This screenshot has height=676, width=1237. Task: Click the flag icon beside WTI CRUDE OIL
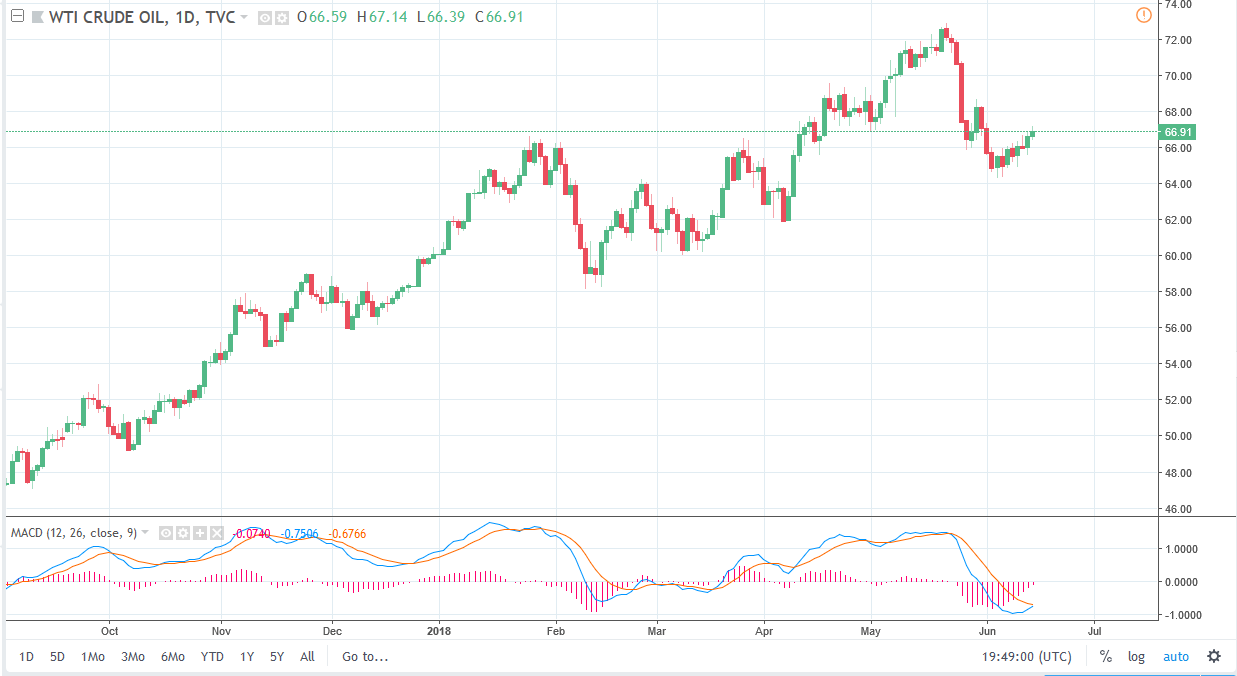click(x=37, y=17)
